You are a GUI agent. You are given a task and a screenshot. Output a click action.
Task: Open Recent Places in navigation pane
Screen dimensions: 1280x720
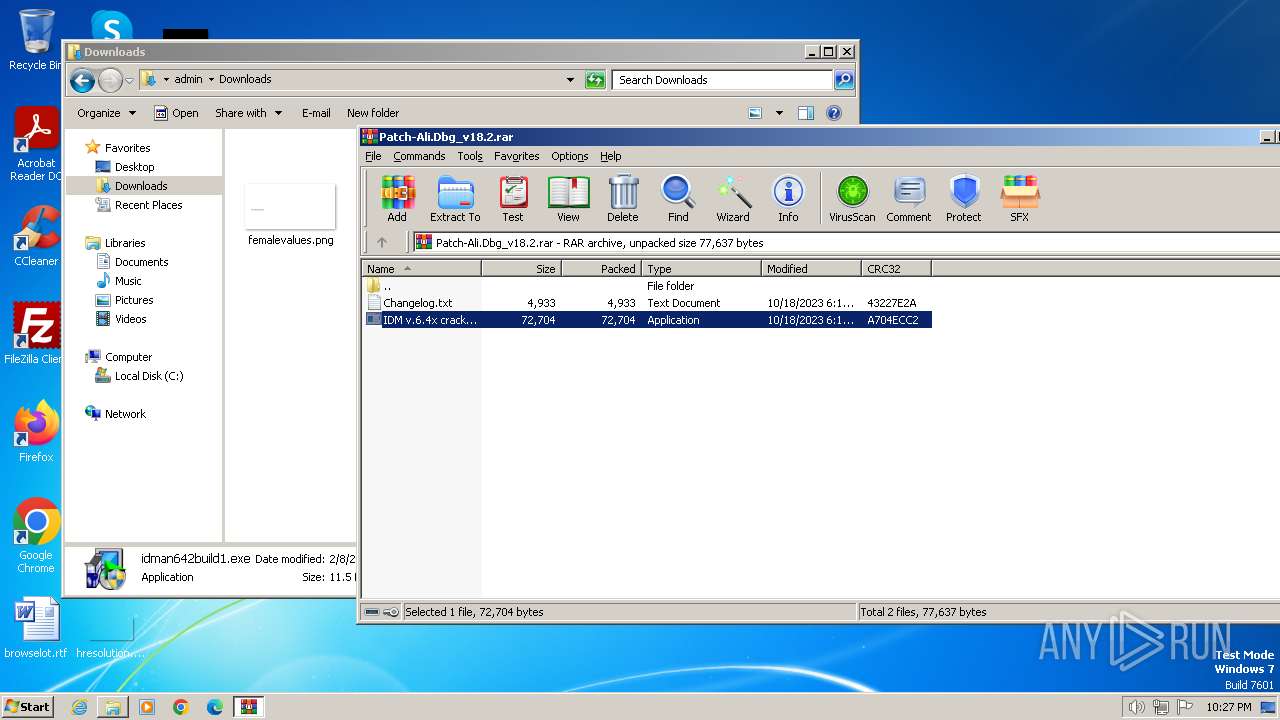148,205
